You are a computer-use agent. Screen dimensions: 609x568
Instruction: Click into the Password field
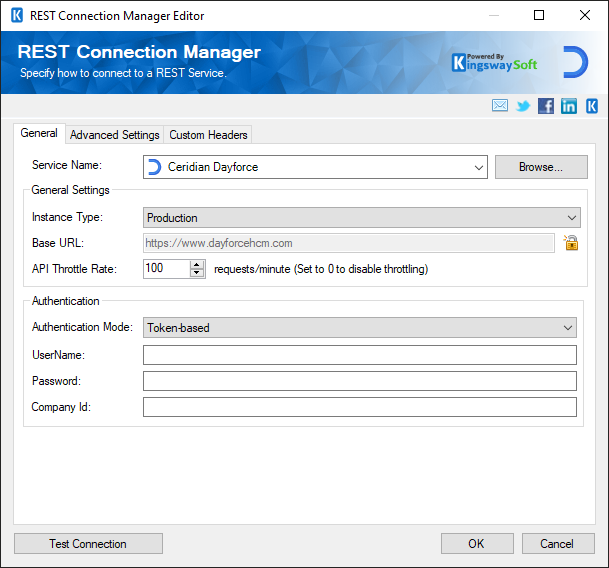tap(360, 381)
